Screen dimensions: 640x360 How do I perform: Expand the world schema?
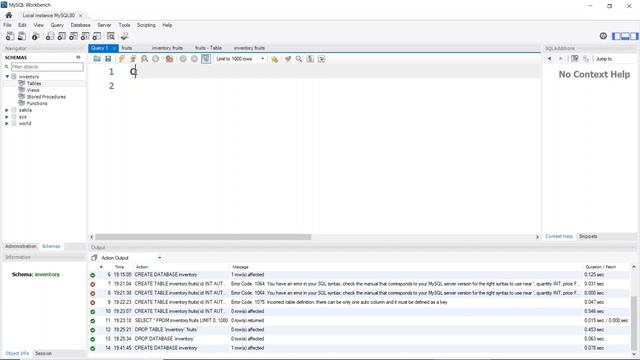[x=7, y=123]
